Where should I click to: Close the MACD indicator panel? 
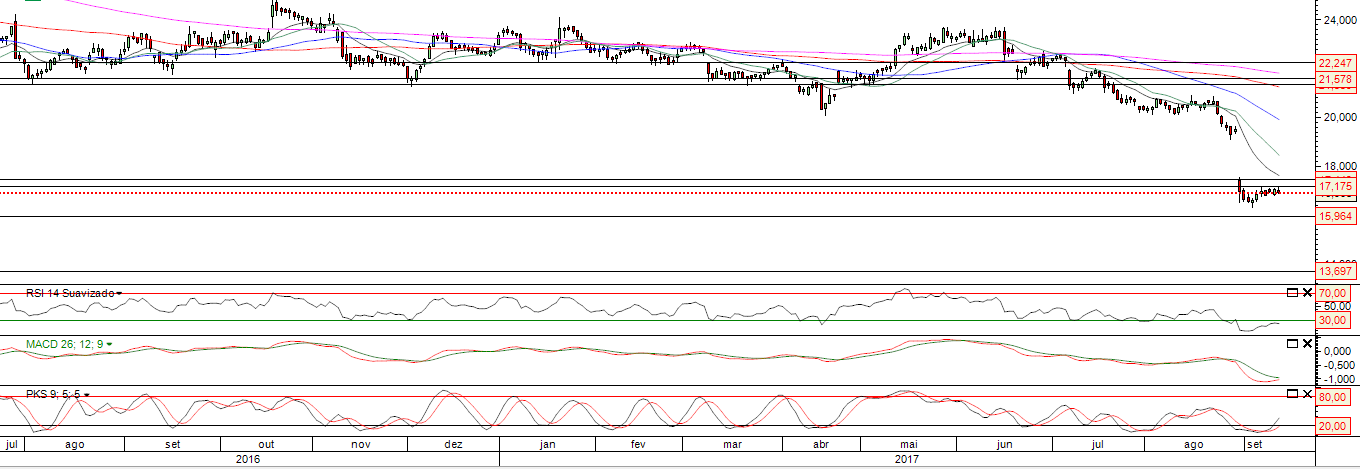(1307, 343)
